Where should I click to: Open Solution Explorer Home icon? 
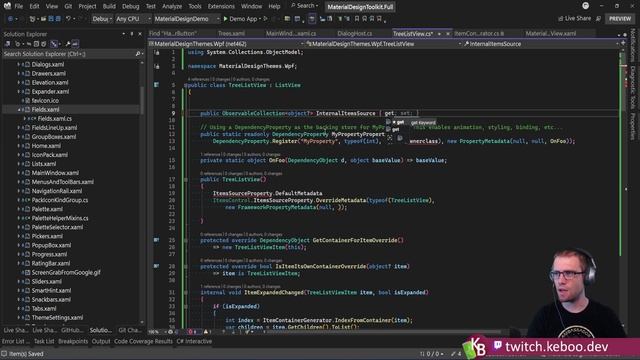(8, 44)
